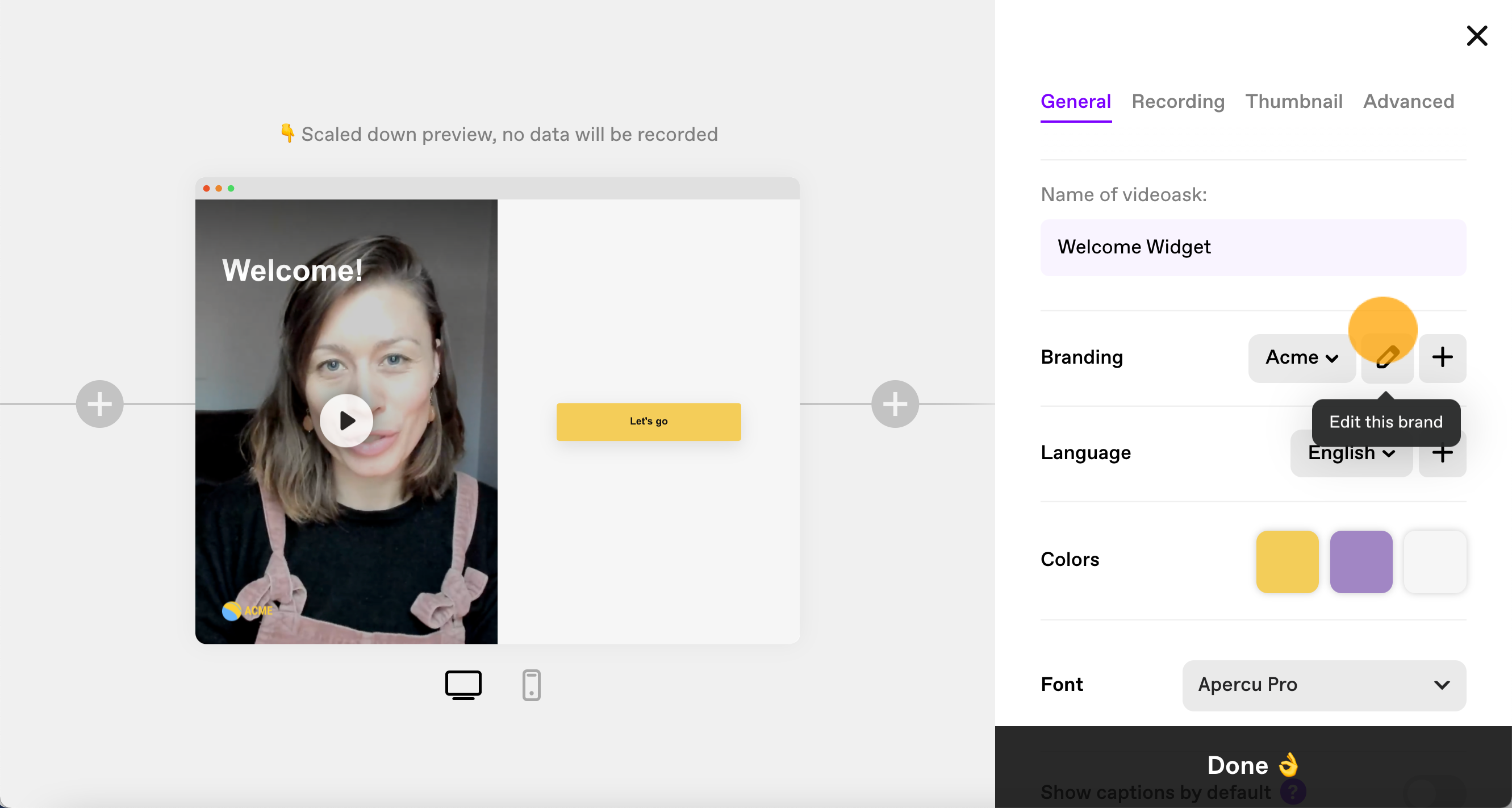Add a step before the preview
This screenshot has height=808, width=1512.
pos(99,403)
